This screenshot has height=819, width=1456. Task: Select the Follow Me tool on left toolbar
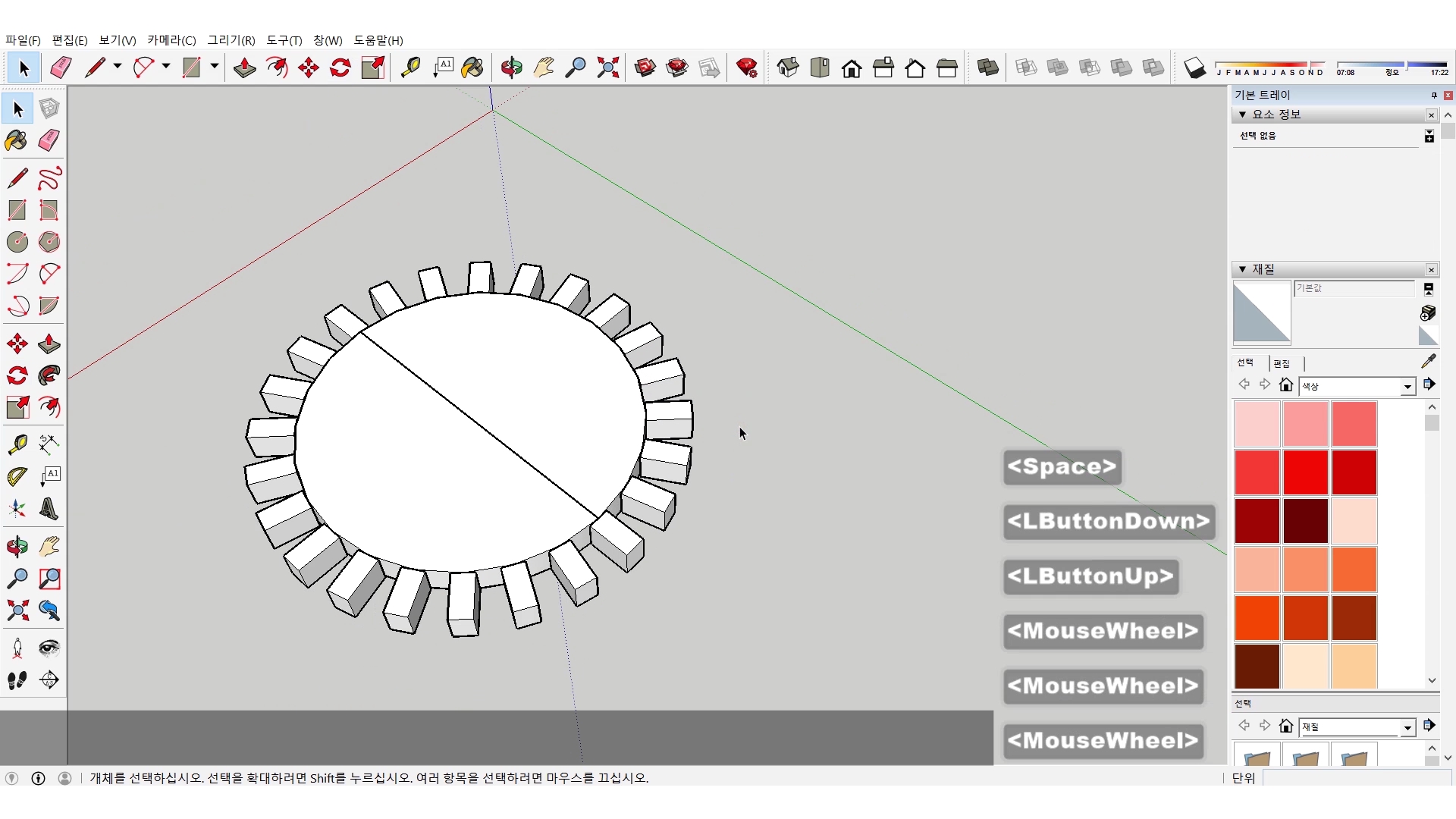[x=49, y=375]
